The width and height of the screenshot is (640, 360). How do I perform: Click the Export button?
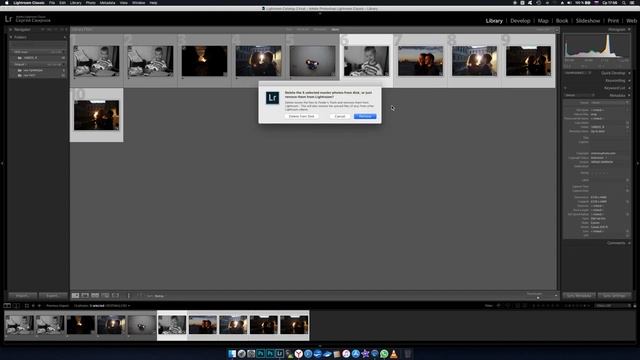tap(53, 296)
